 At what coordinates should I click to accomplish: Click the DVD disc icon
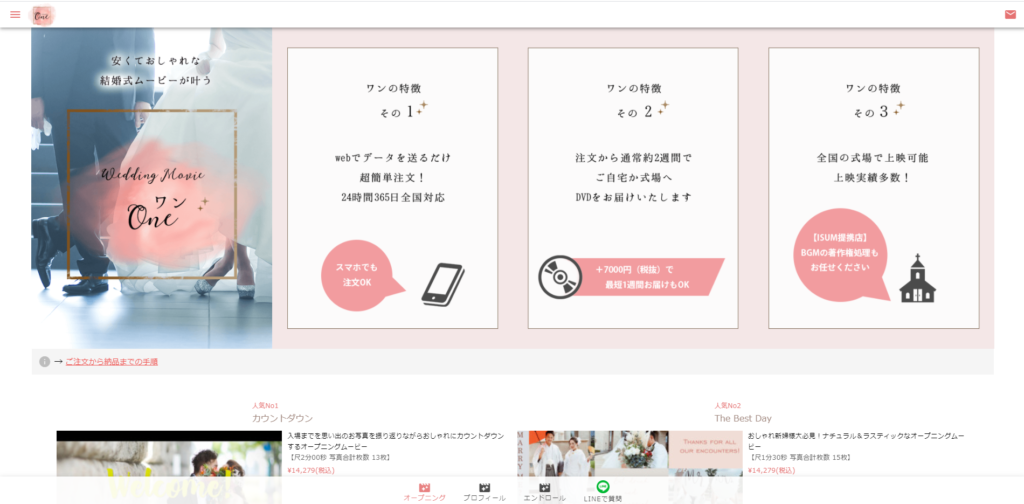(x=560, y=277)
